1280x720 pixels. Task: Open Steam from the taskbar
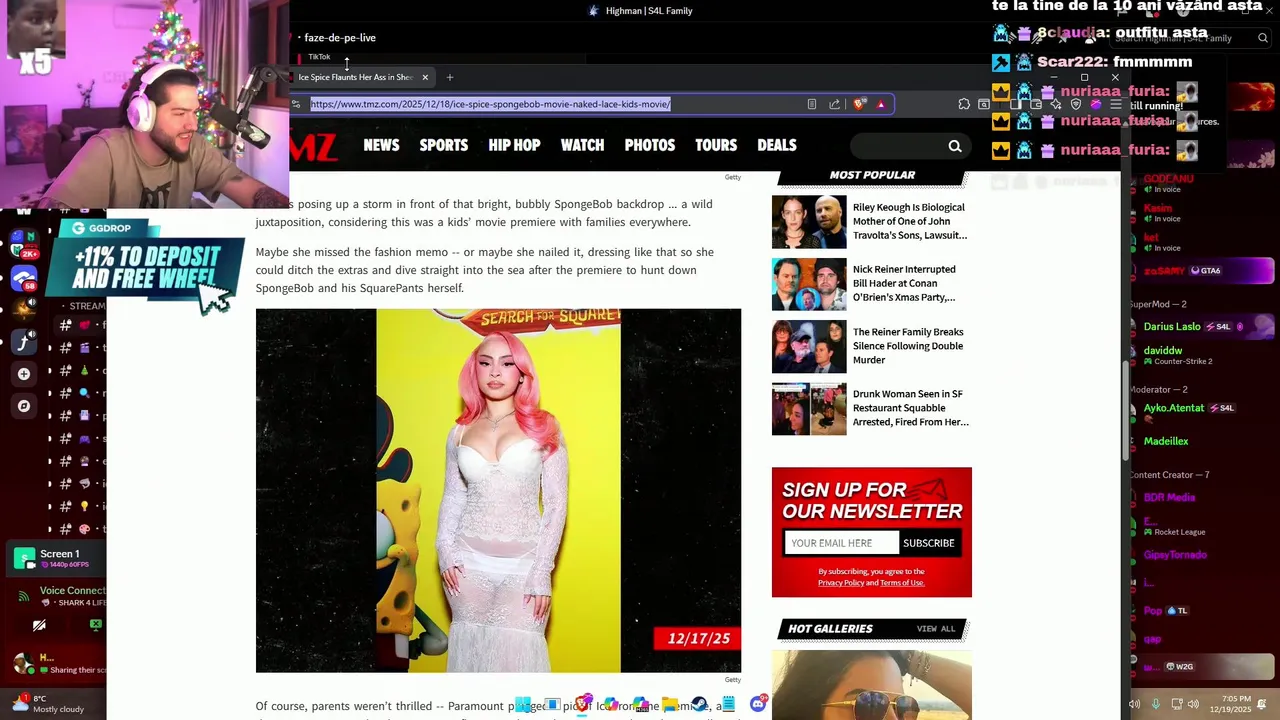(699, 705)
